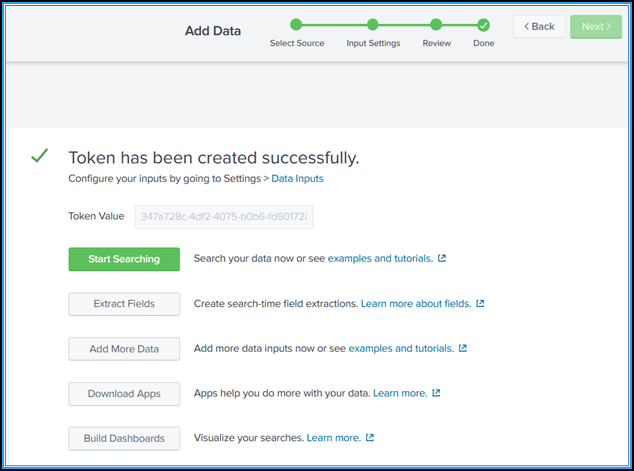Image resolution: width=634 pixels, height=471 pixels.
Task: Click the Build Dashboards button
Action: tap(124, 439)
